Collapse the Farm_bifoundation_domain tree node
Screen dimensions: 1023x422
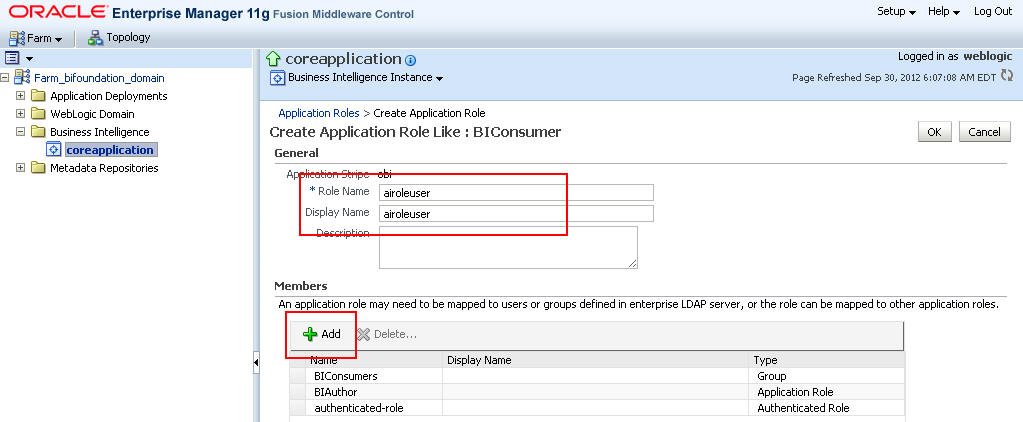5,78
